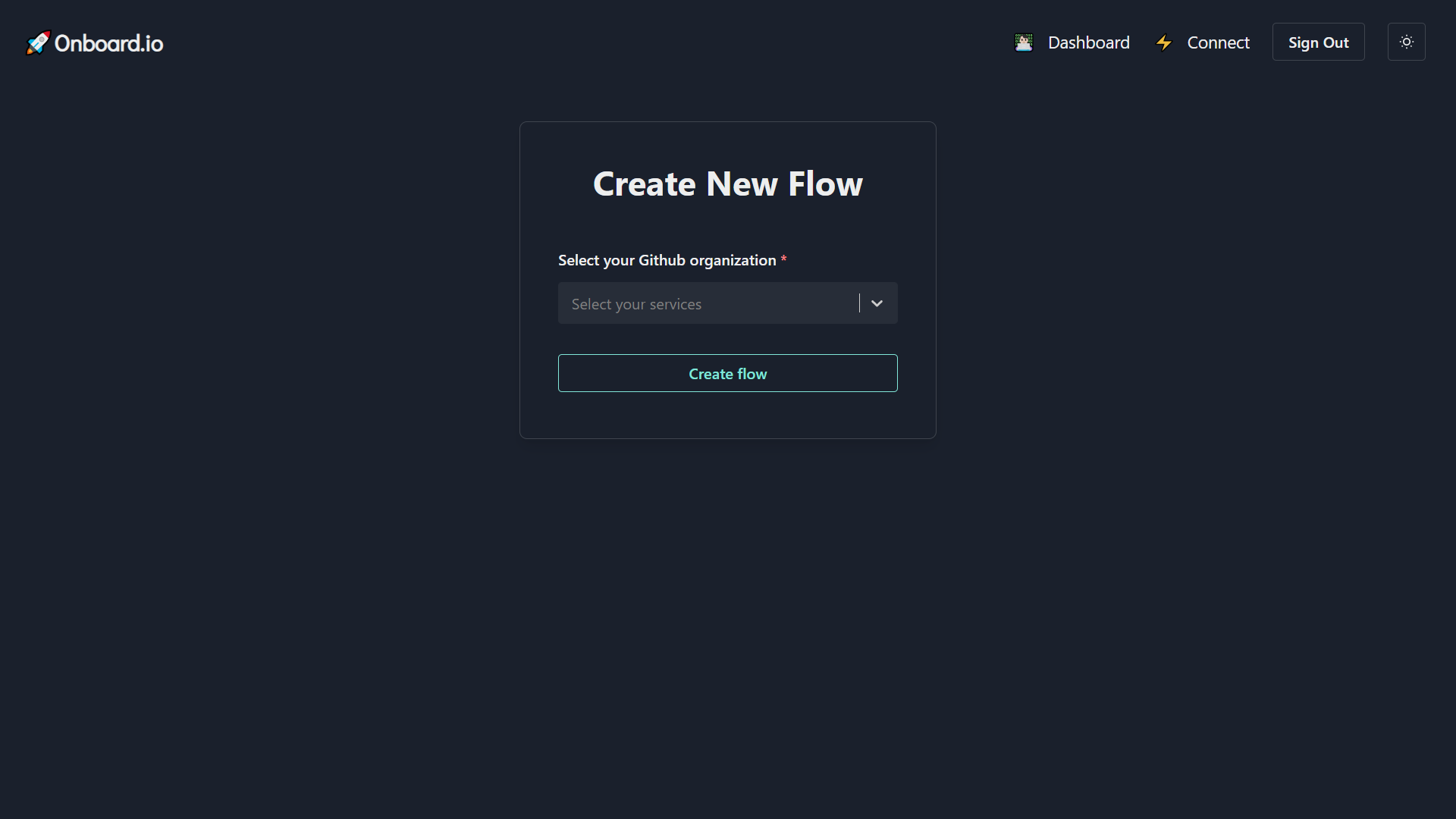Click the rocket logo icon
1456x819 pixels.
pyautogui.click(x=37, y=42)
